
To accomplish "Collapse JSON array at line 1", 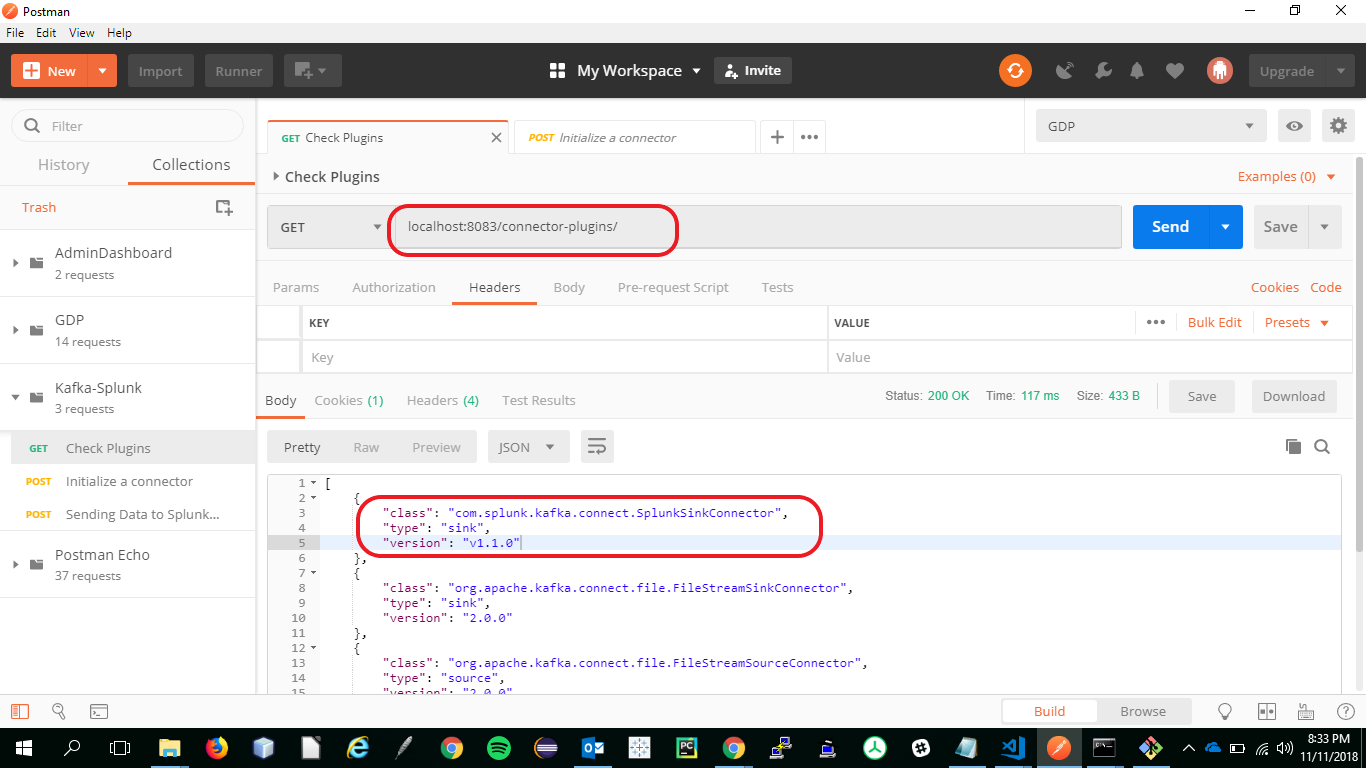I will pyautogui.click(x=314, y=483).
